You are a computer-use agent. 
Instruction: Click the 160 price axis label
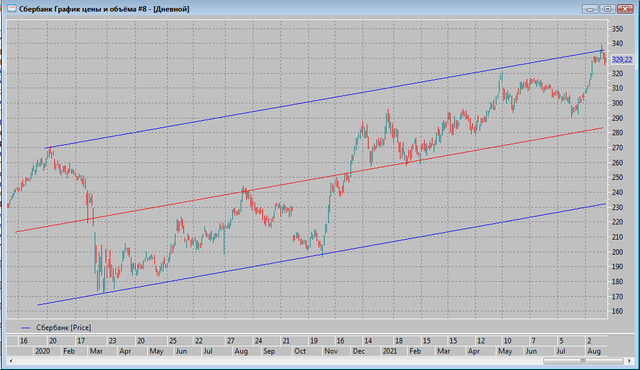click(x=618, y=311)
